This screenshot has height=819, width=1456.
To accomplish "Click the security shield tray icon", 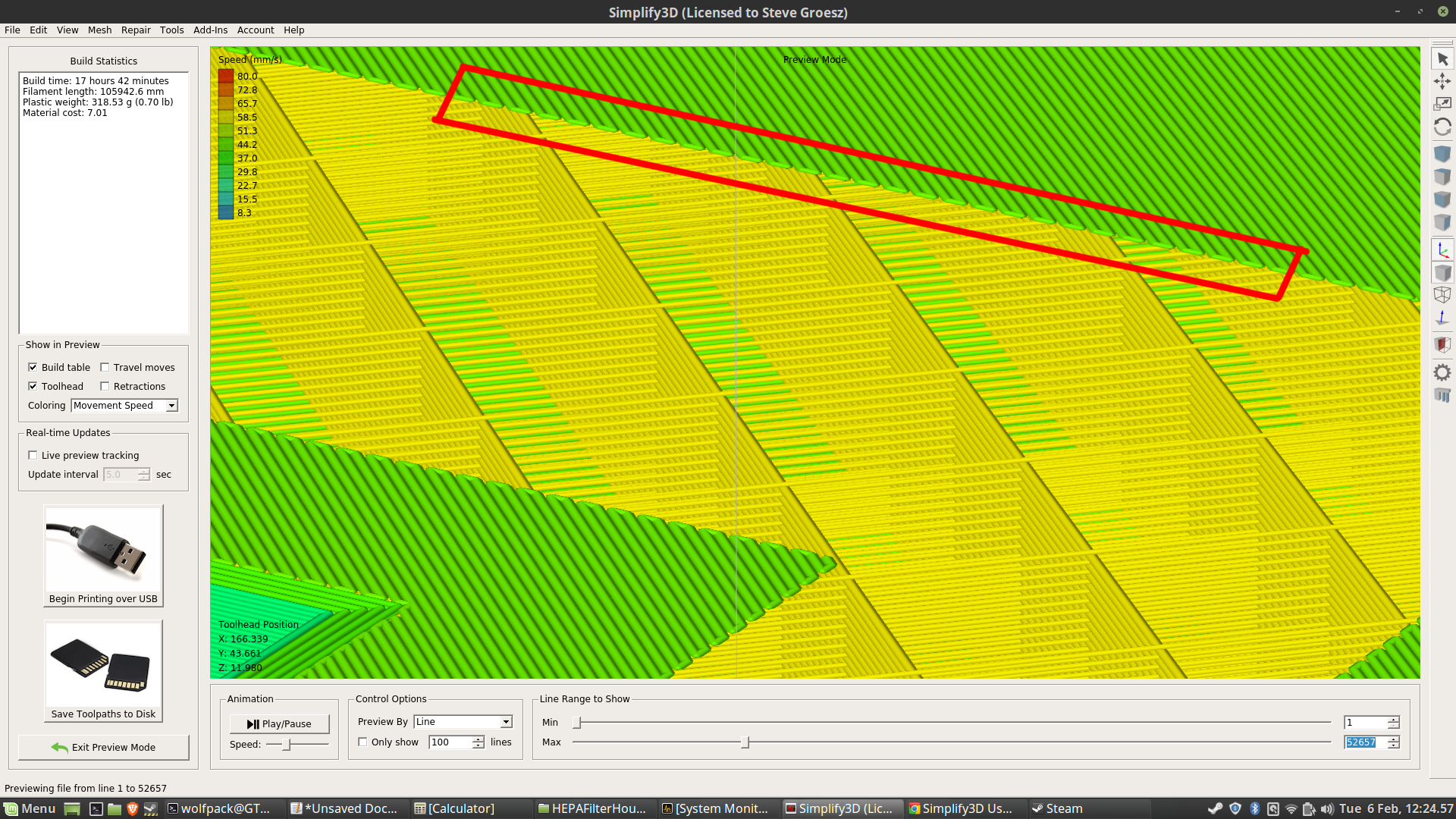I will [x=1235, y=808].
